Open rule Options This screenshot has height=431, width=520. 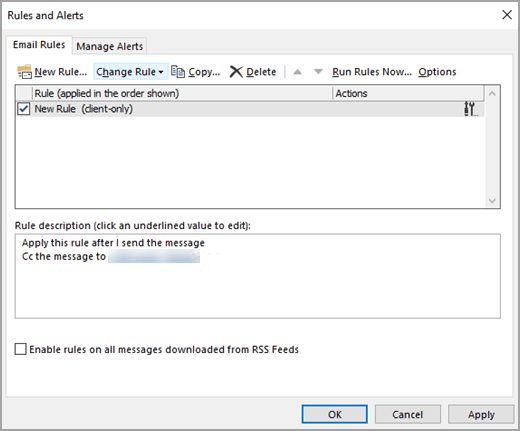pyautogui.click(x=437, y=72)
